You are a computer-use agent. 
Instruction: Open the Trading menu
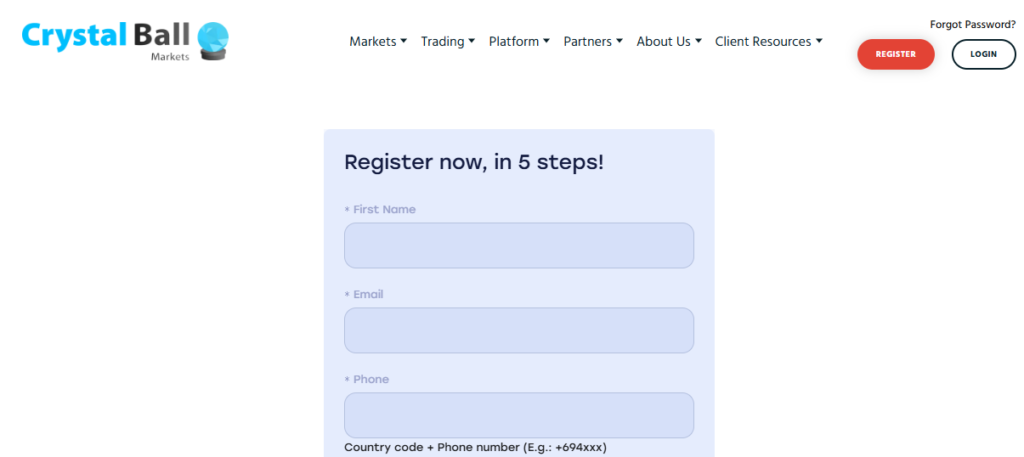442,41
